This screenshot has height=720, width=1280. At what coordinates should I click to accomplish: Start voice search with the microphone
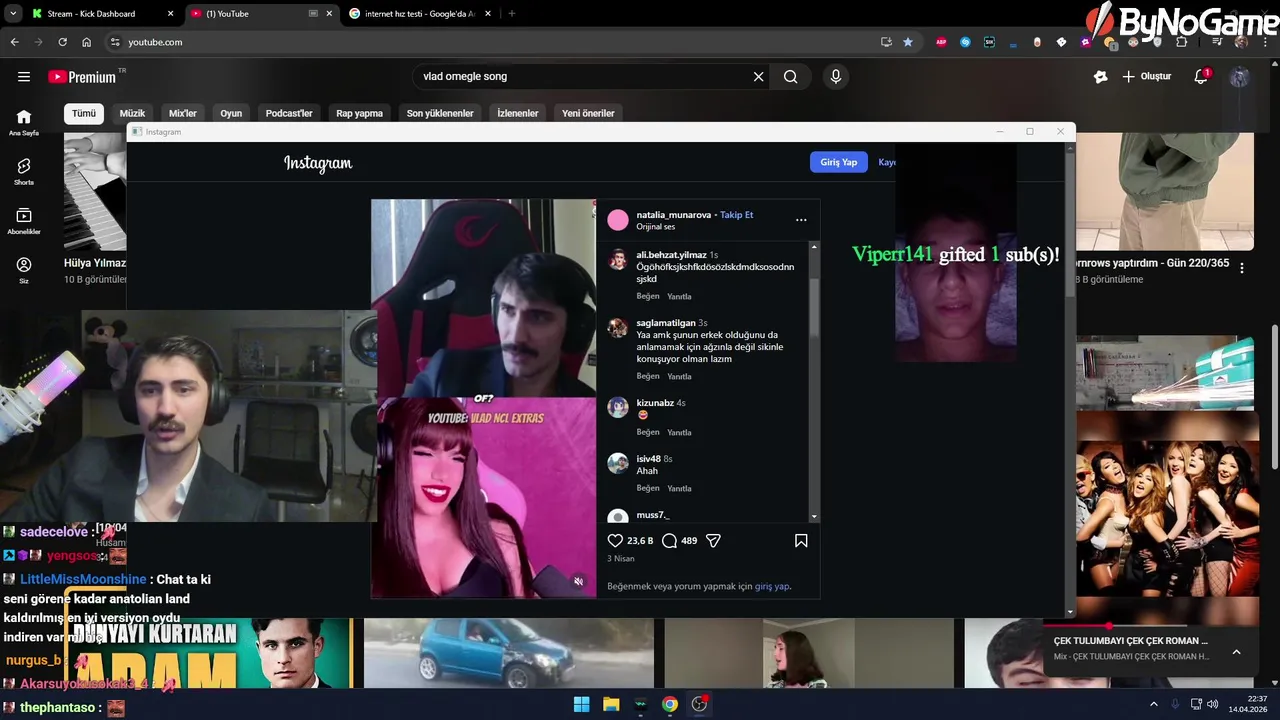(836, 77)
